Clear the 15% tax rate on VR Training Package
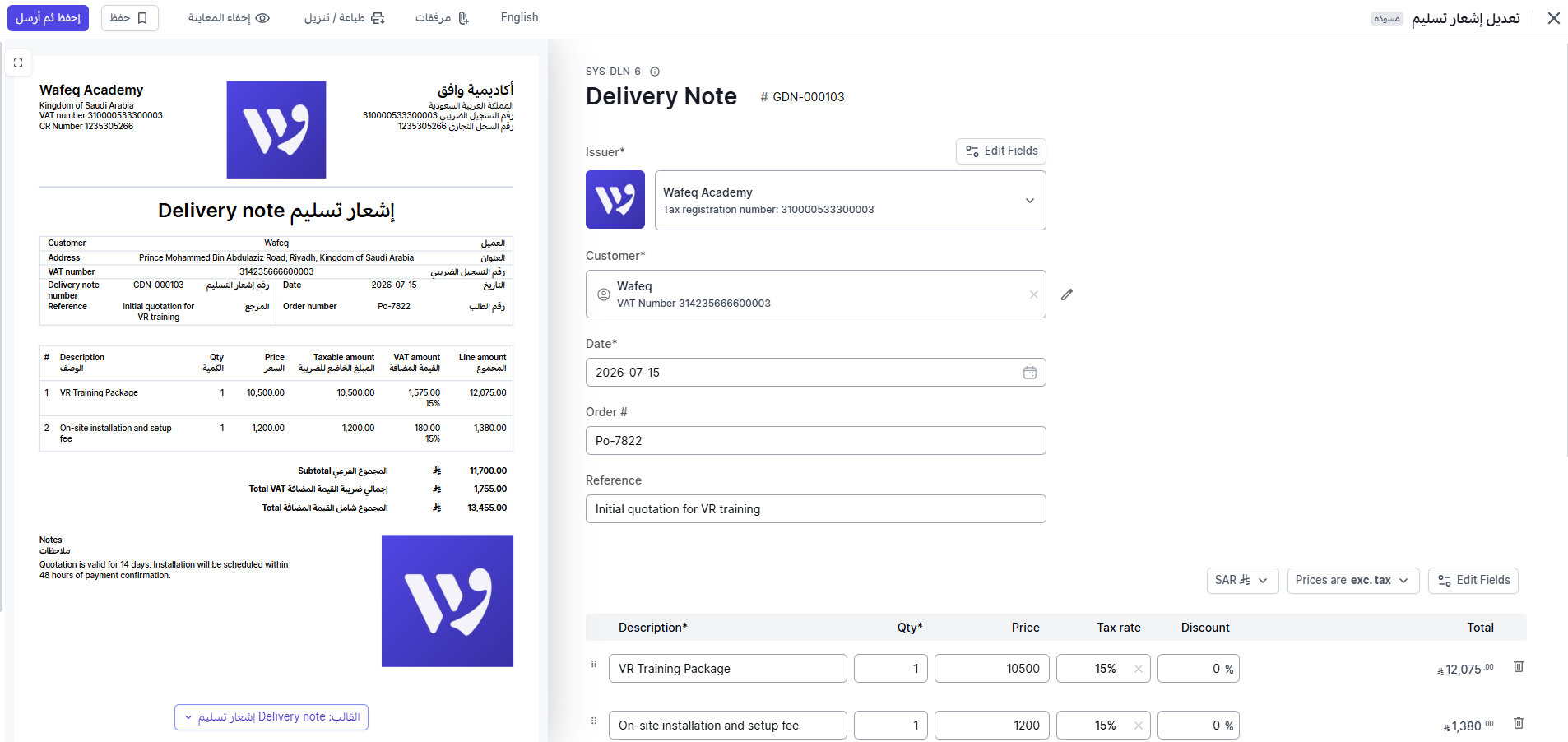Viewport: 1568px width, 742px height. click(1139, 669)
